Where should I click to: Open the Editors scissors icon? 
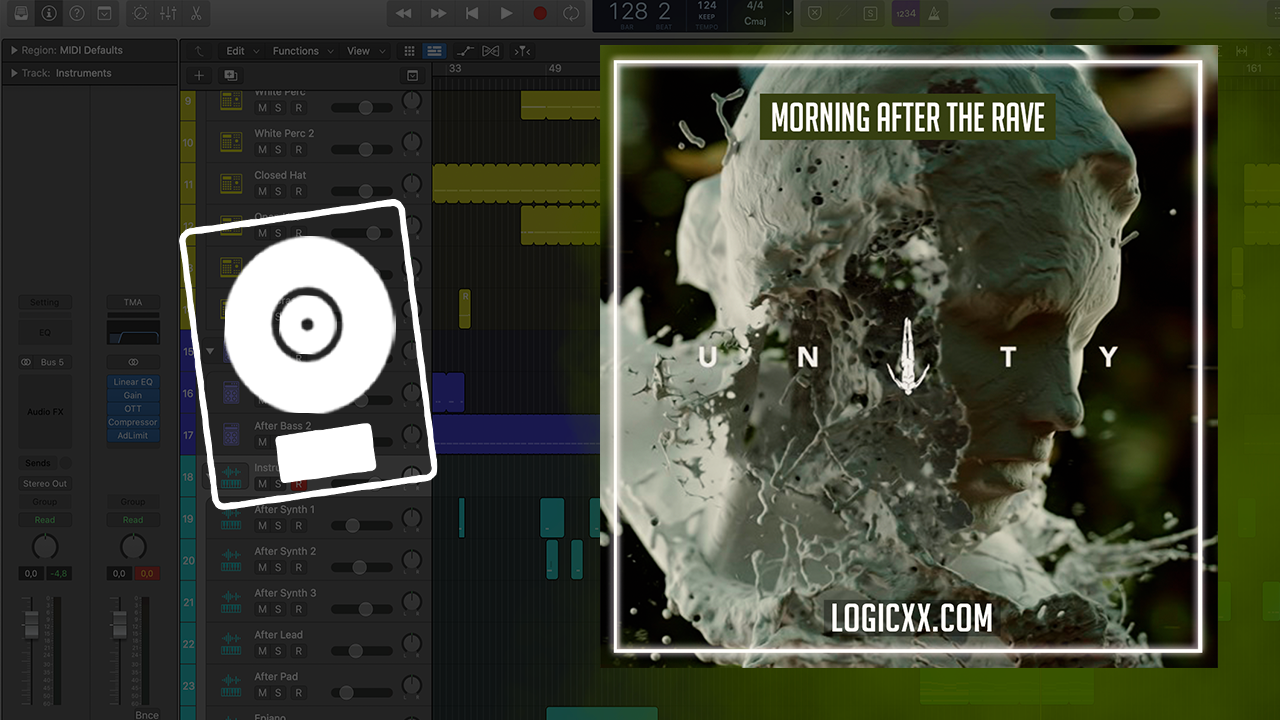coord(196,14)
